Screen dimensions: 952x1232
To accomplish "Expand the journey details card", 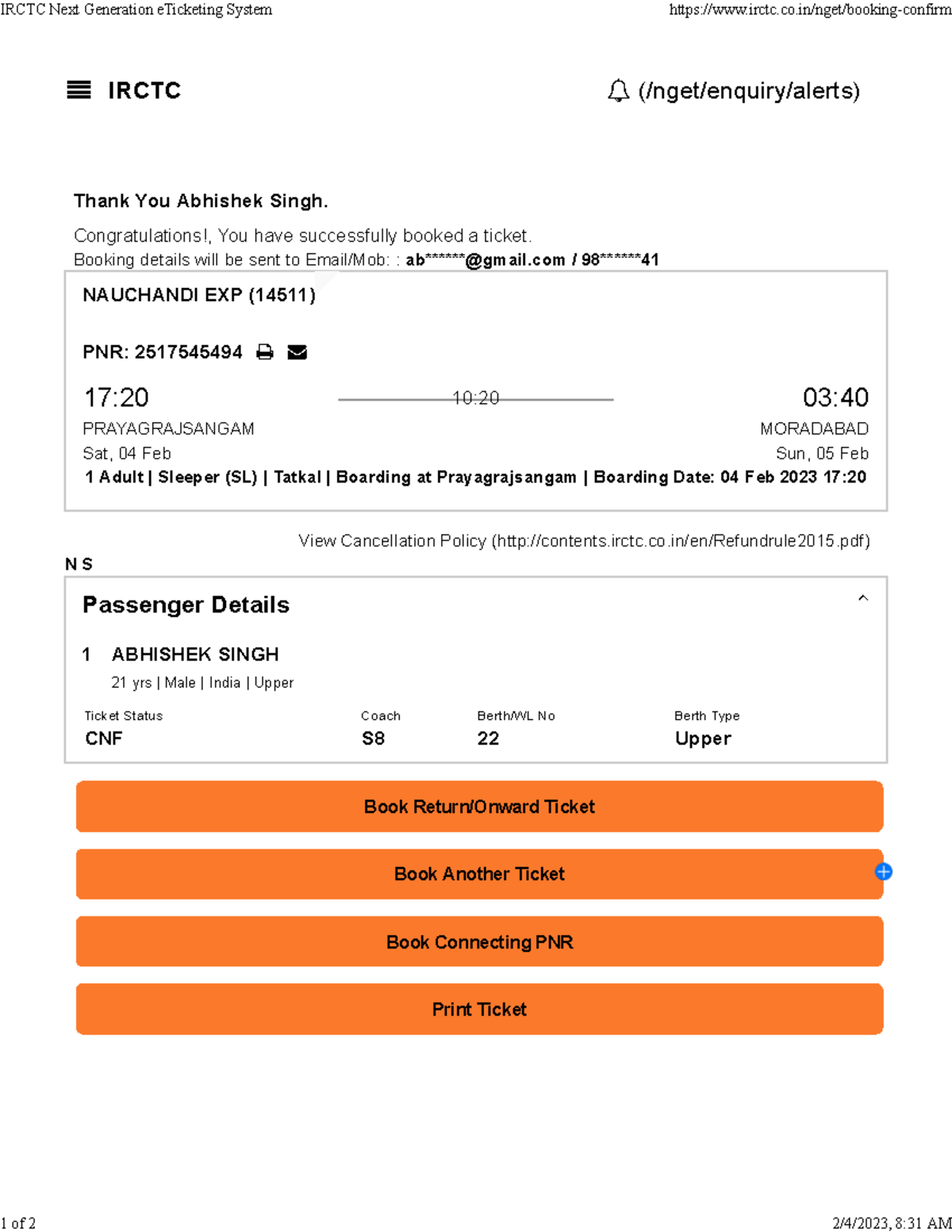I will point(476,389).
